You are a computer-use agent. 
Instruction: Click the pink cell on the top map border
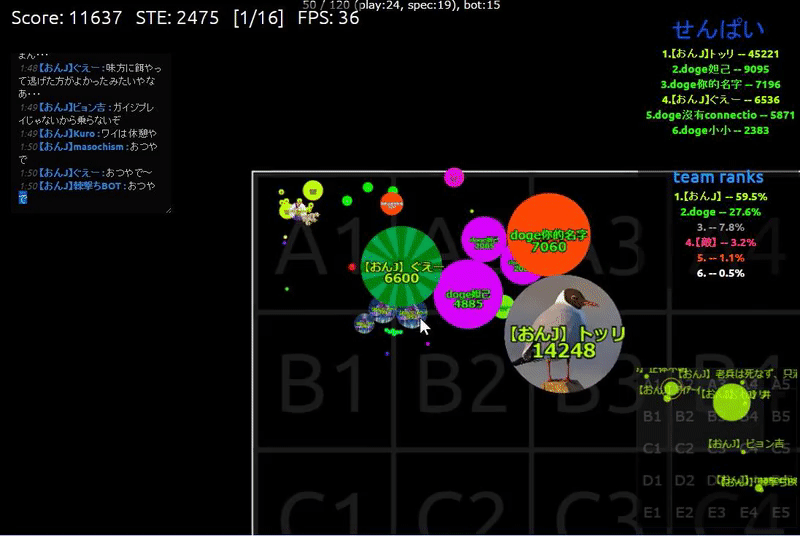pos(454,177)
